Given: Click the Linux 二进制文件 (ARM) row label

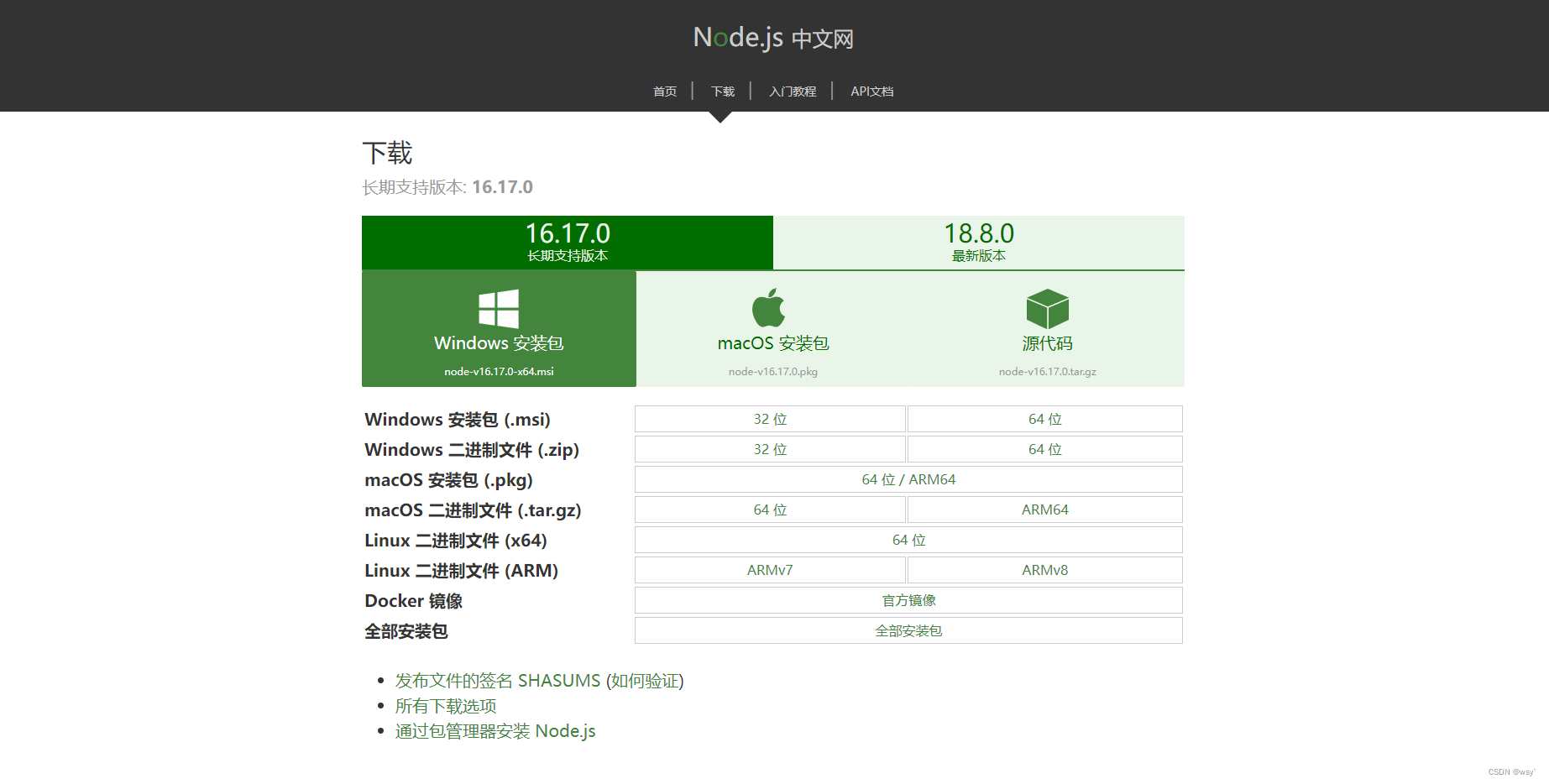Looking at the screenshot, I should point(461,571).
